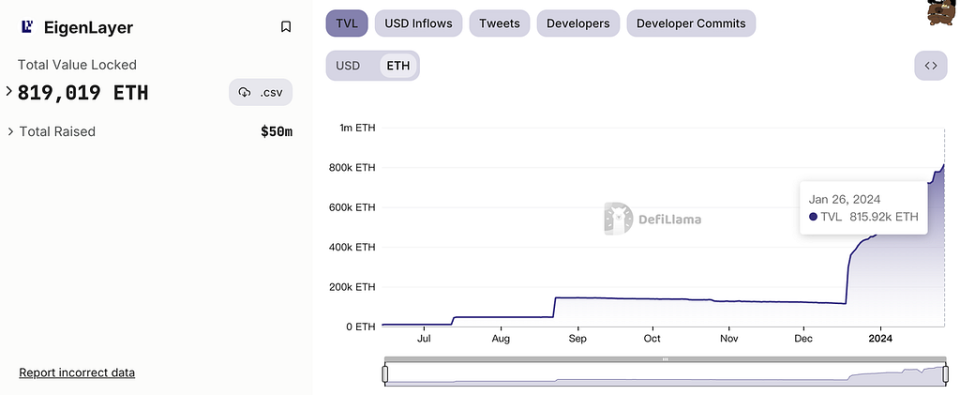Click the 819,019 ETH value
This screenshot has width=960, height=395.
(83, 93)
